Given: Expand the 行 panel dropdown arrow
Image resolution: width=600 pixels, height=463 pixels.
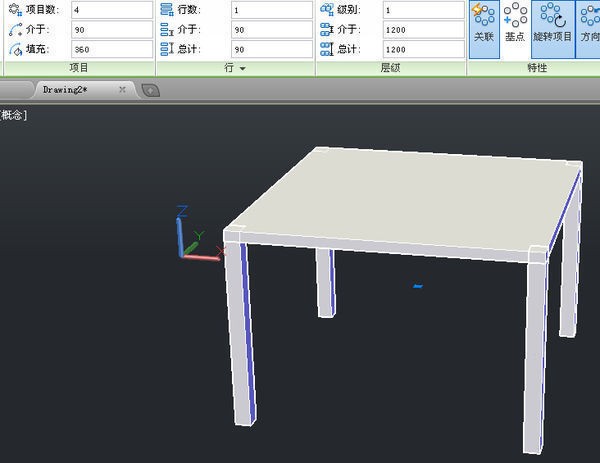Looking at the screenshot, I should [x=242, y=69].
